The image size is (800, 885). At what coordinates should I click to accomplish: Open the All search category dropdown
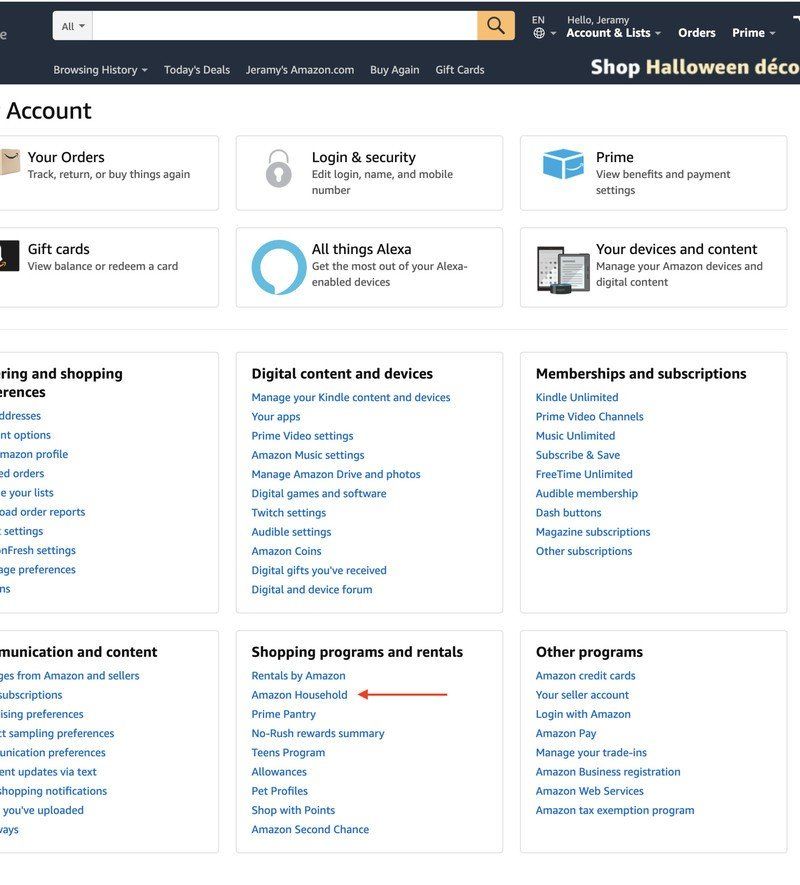point(71,25)
